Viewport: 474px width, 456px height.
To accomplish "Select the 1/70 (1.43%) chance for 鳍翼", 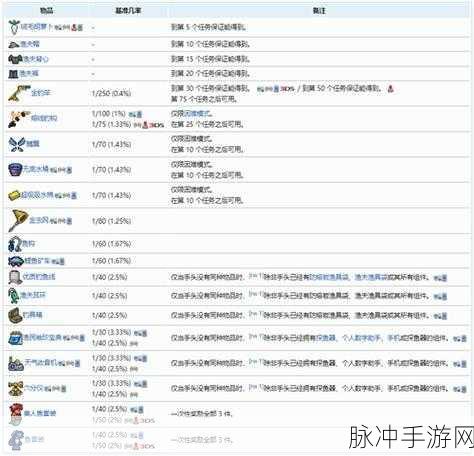I will 111,145.
